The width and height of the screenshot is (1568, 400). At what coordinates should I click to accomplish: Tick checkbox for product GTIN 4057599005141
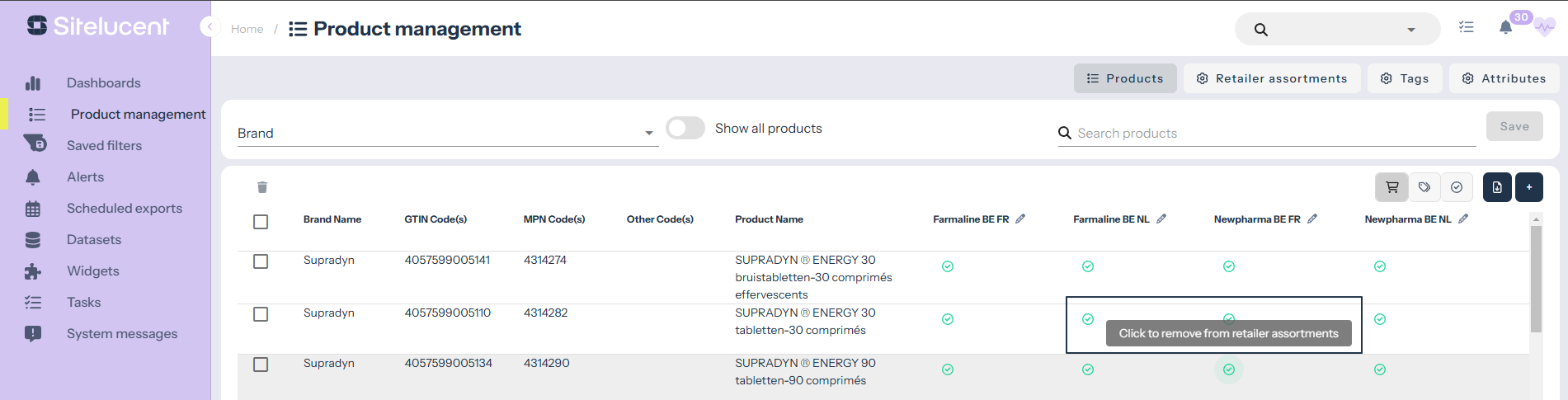[x=261, y=261]
